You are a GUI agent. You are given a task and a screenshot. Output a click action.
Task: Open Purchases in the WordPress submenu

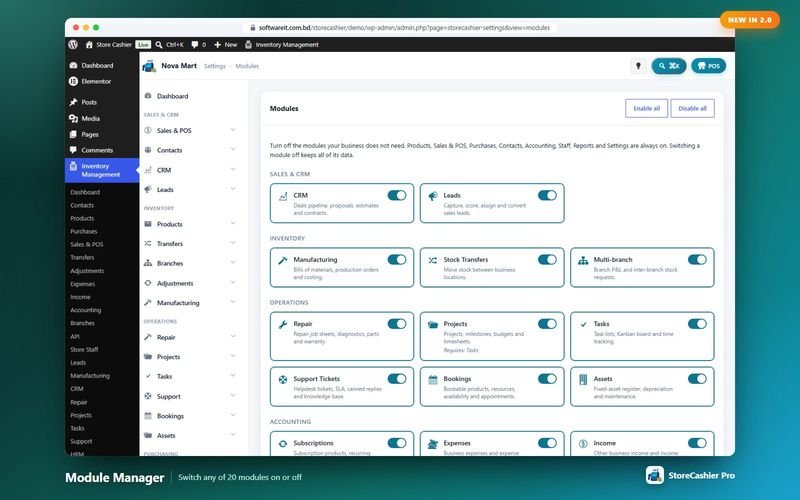point(84,231)
